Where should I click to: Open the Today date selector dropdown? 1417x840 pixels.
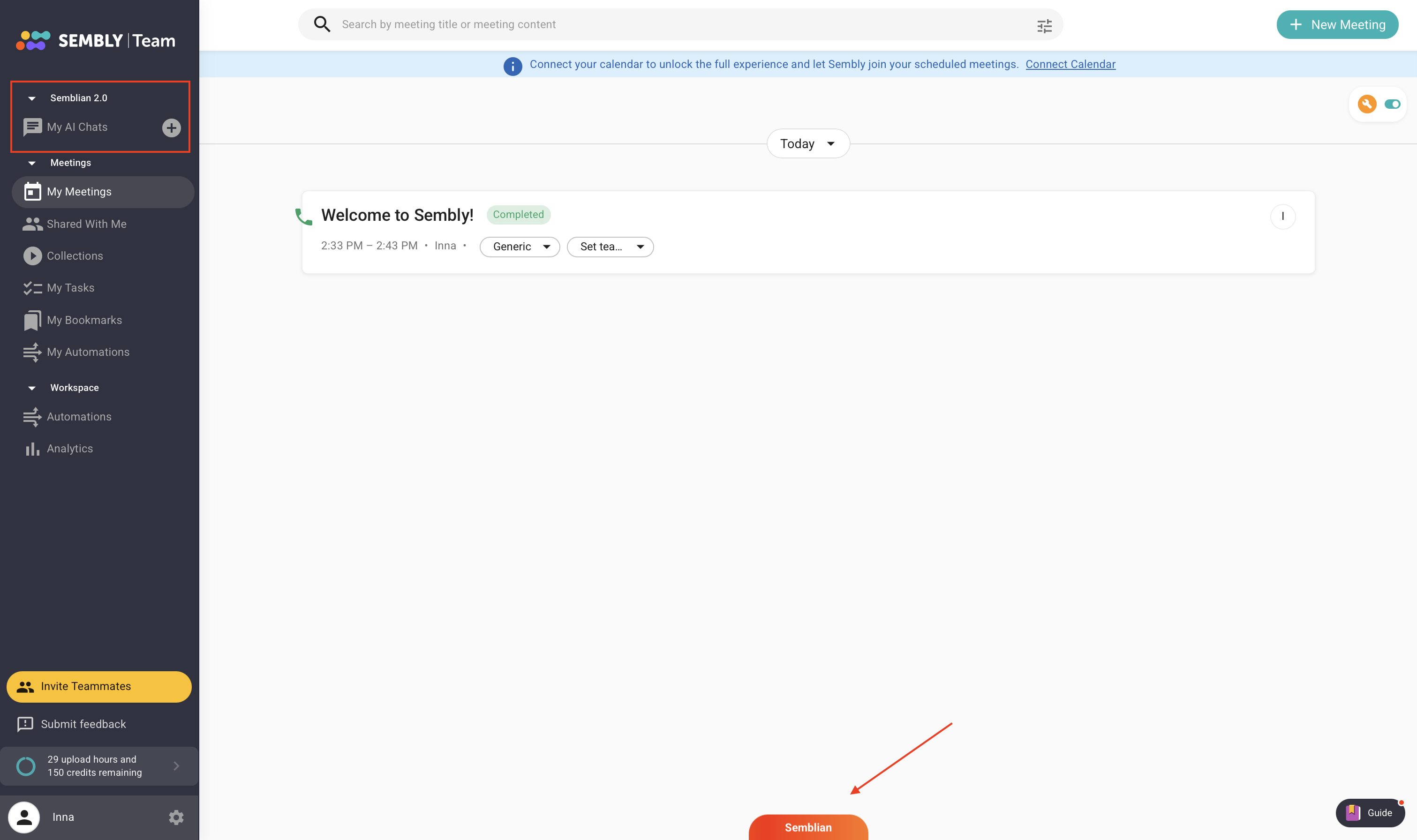(x=807, y=143)
